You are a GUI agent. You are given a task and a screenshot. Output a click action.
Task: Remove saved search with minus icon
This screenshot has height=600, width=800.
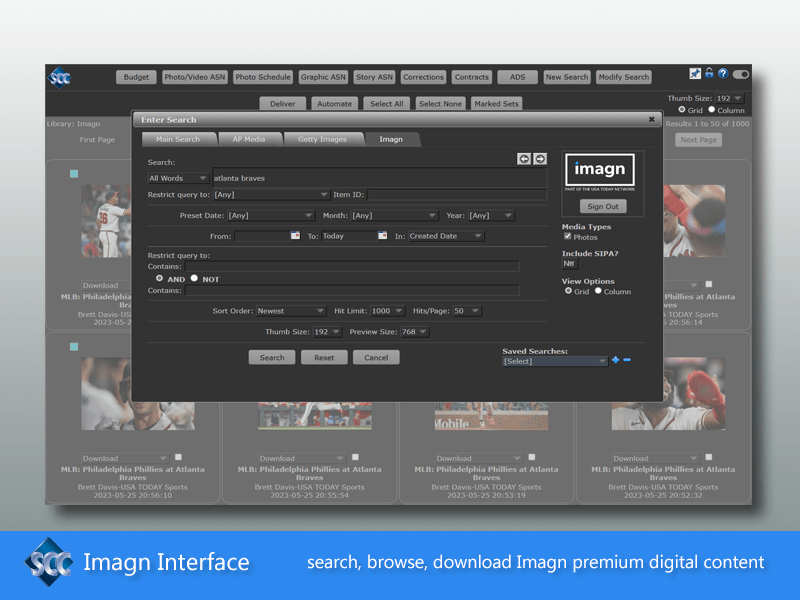pyautogui.click(x=627, y=360)
